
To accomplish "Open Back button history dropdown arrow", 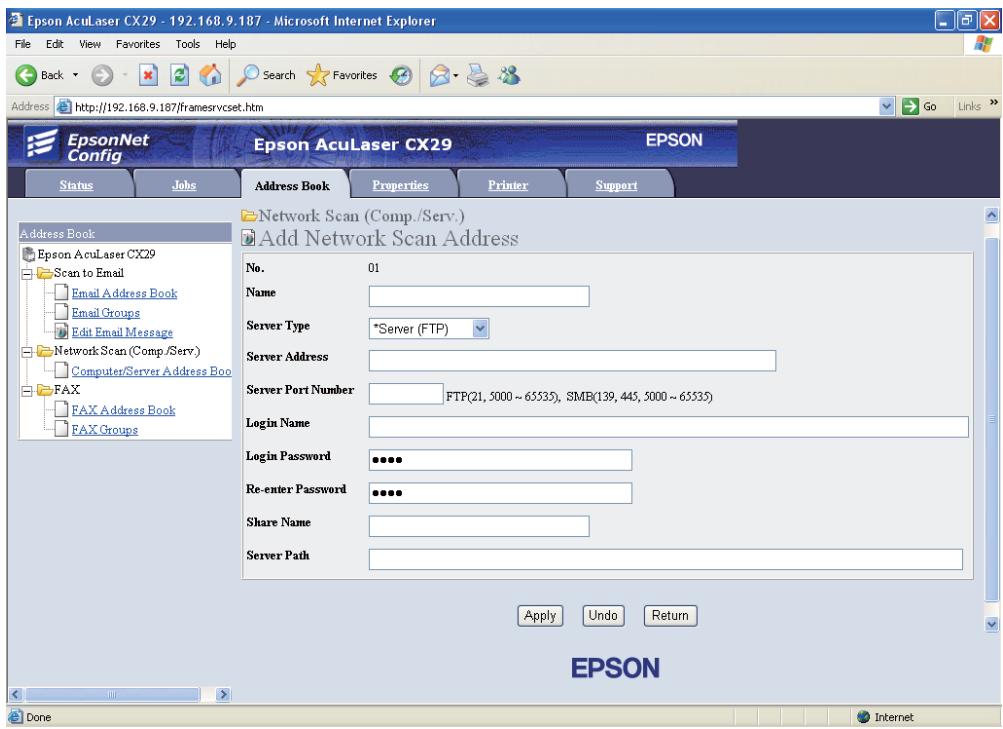I will (x=75, y=75).
